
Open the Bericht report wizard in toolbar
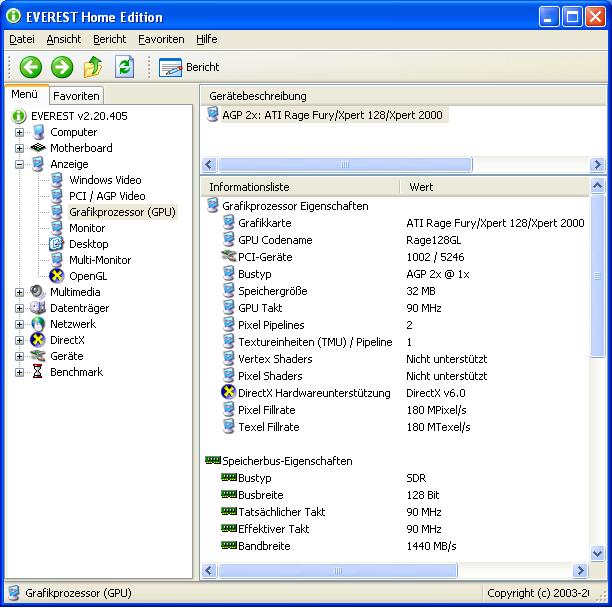coord(189,67)
